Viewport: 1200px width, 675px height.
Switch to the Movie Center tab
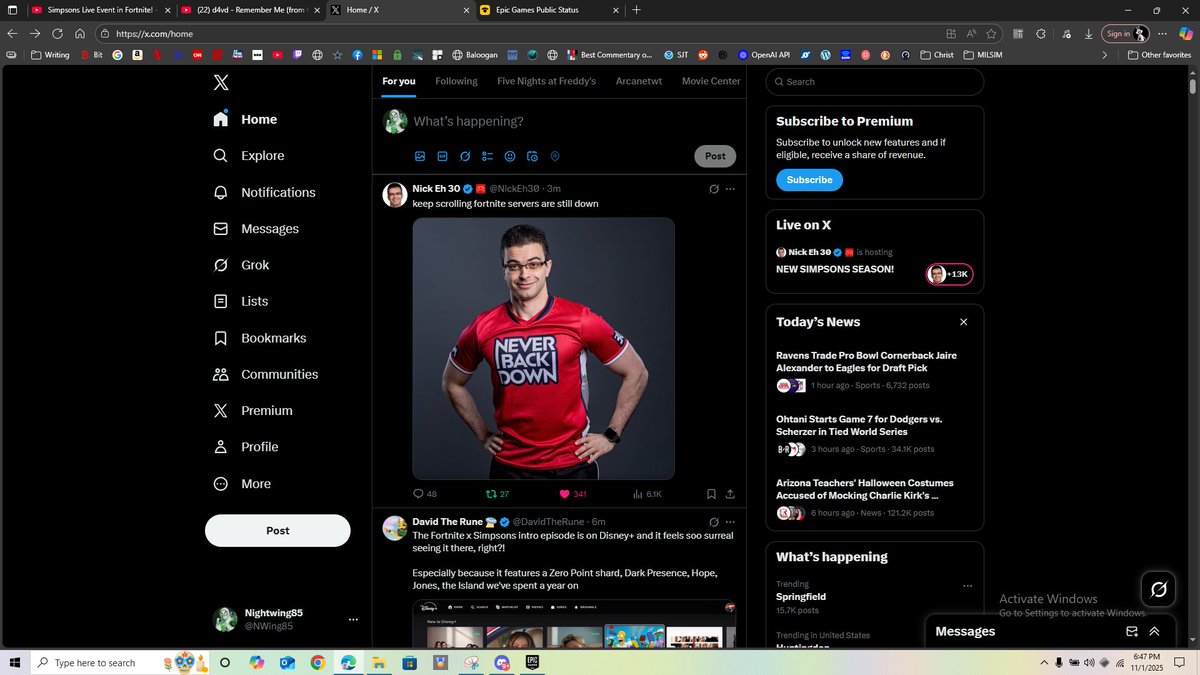pos(711,81)
